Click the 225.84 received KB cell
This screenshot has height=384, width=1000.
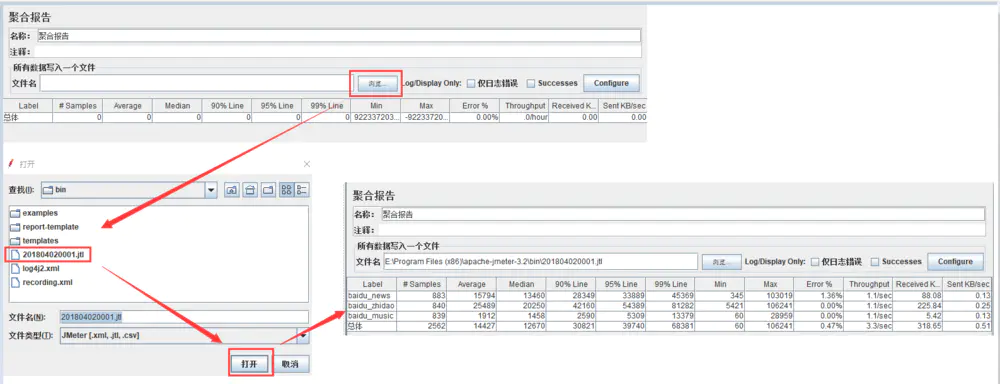[918, 306]
